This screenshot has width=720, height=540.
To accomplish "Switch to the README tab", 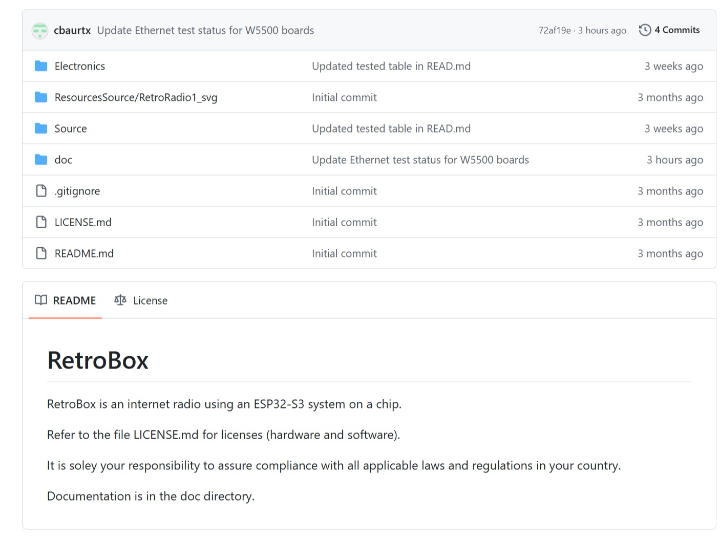I will pyautogui.click(x=66, y=300).
